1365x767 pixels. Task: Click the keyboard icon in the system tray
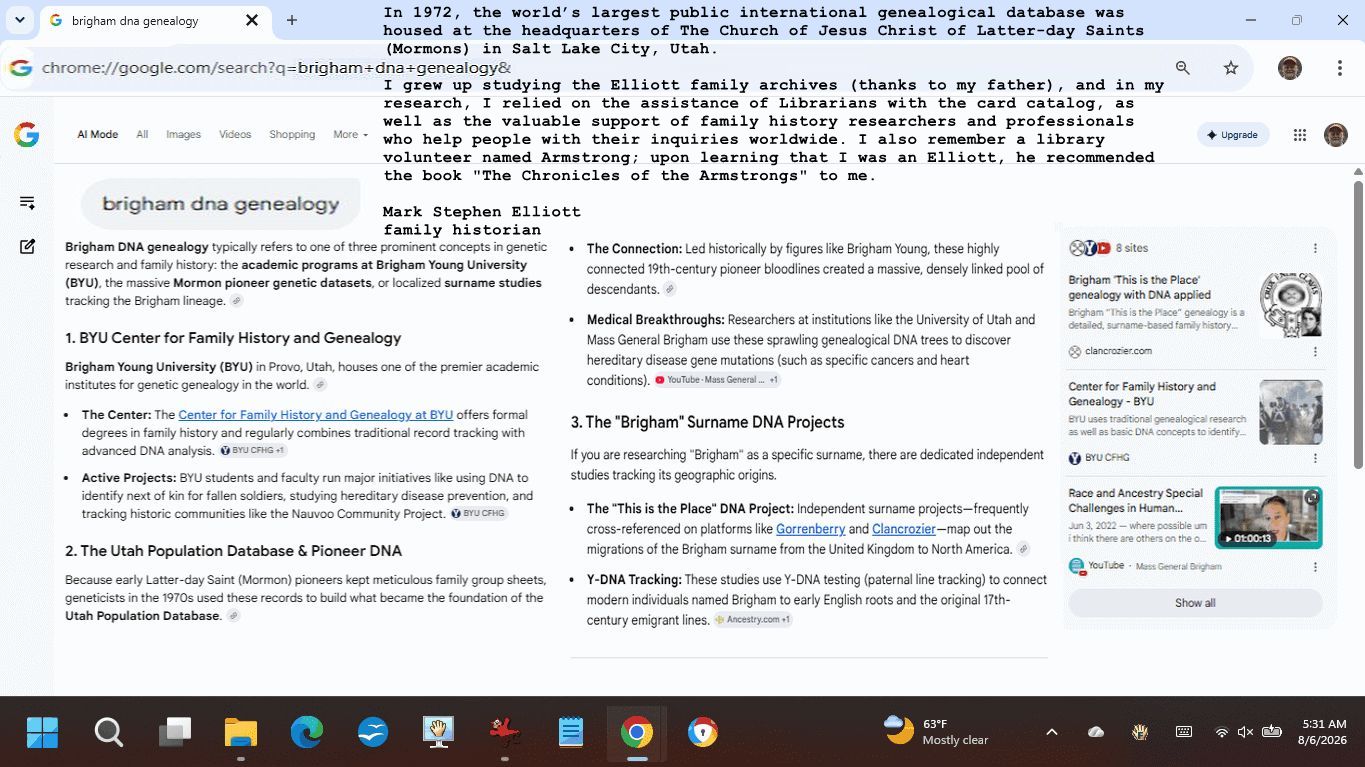(1184, 732)
